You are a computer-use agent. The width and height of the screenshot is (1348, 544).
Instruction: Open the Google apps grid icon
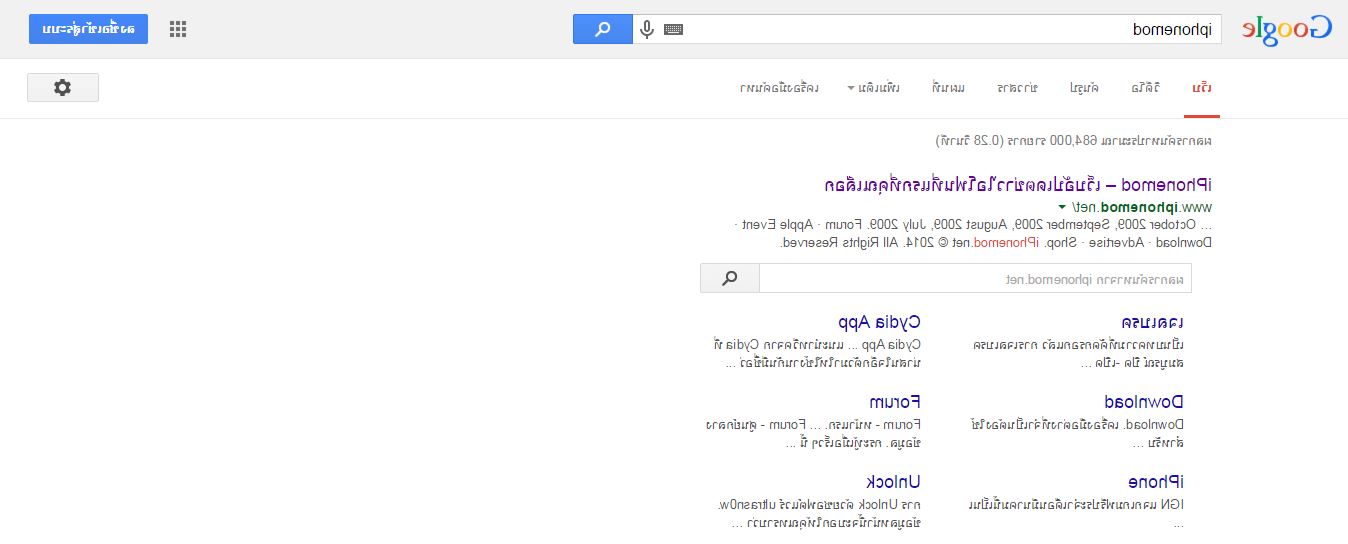178,29
